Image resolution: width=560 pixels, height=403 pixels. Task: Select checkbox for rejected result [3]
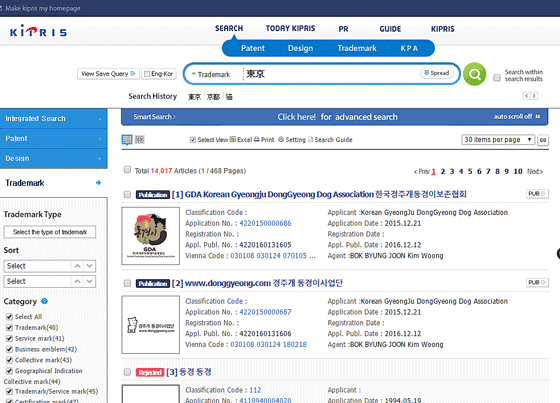(x=127, y=372)
